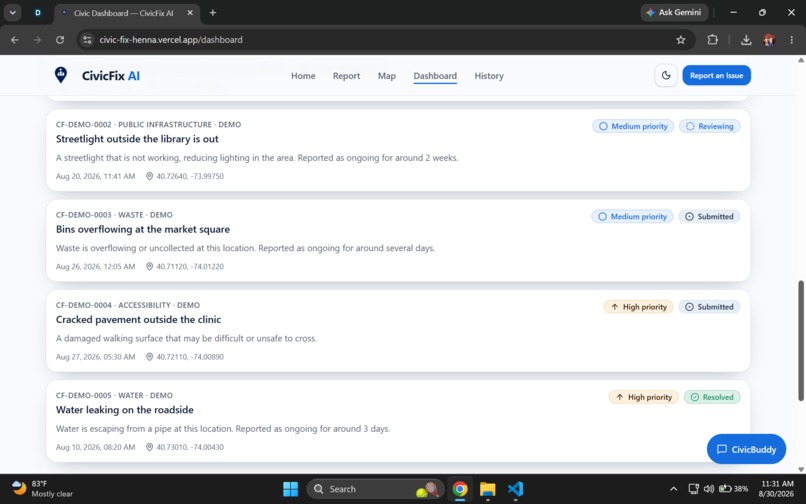This screenshot has width=806, height=504.
Task: Show hidden system tray icons chevron
Action: pos(673,489)
